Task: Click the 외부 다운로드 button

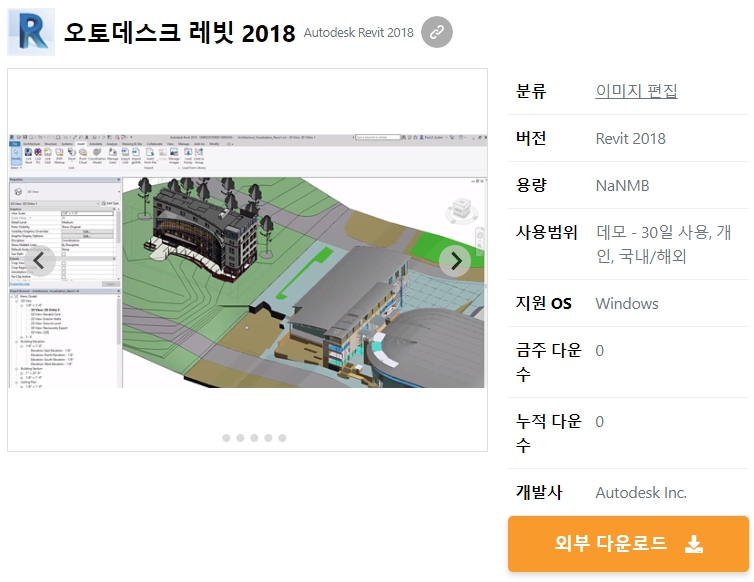Action: pyautogui.click(x=628, y=544)
